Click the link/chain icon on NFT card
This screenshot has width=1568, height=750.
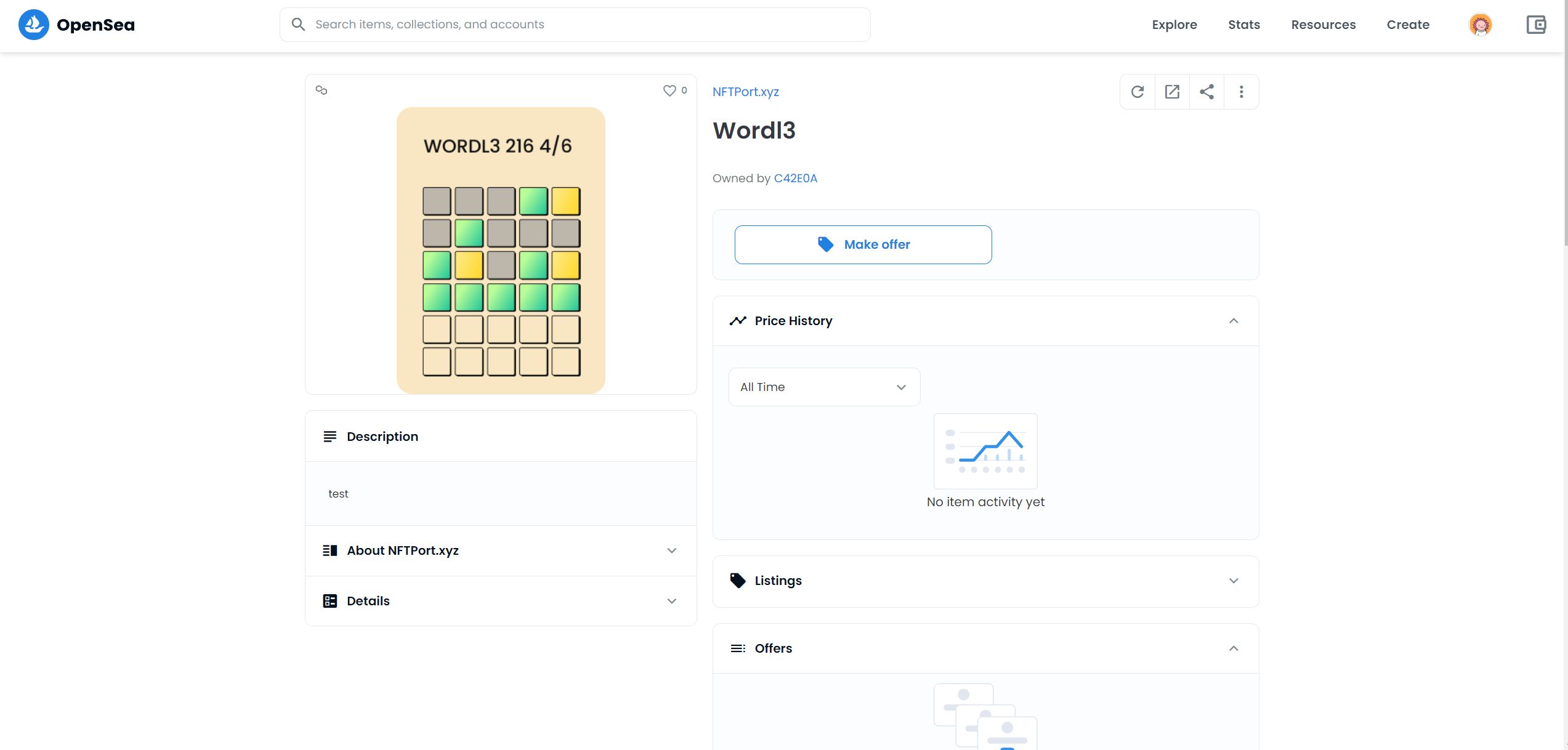(321, 90)
